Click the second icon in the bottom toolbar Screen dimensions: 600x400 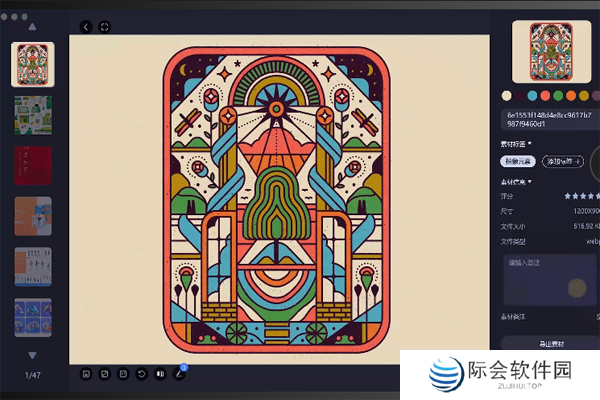click(x=105, y=374)
